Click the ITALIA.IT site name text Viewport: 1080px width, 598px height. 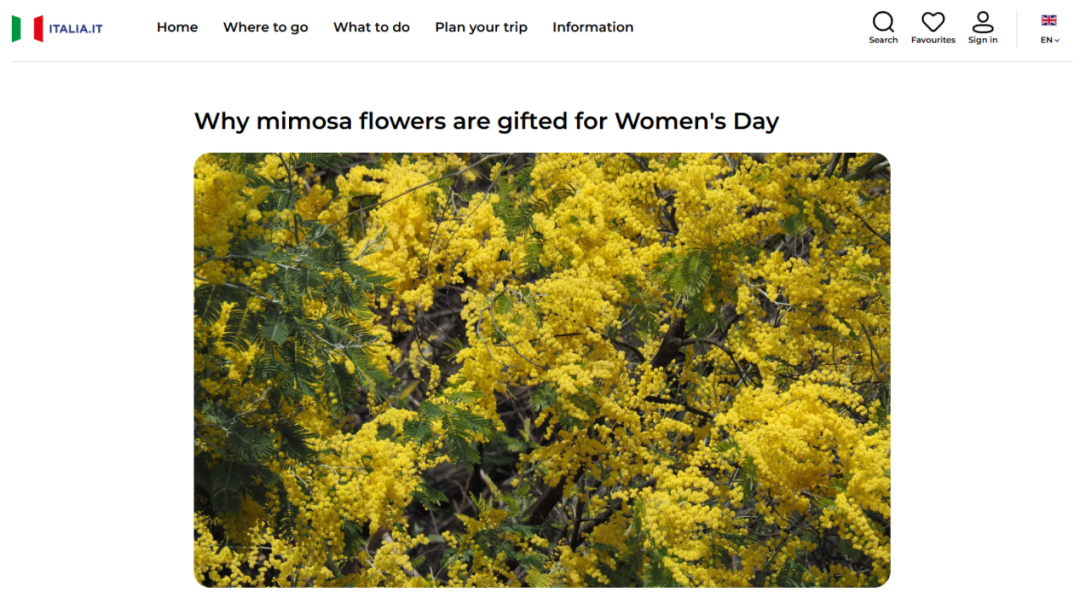[76, 29]
